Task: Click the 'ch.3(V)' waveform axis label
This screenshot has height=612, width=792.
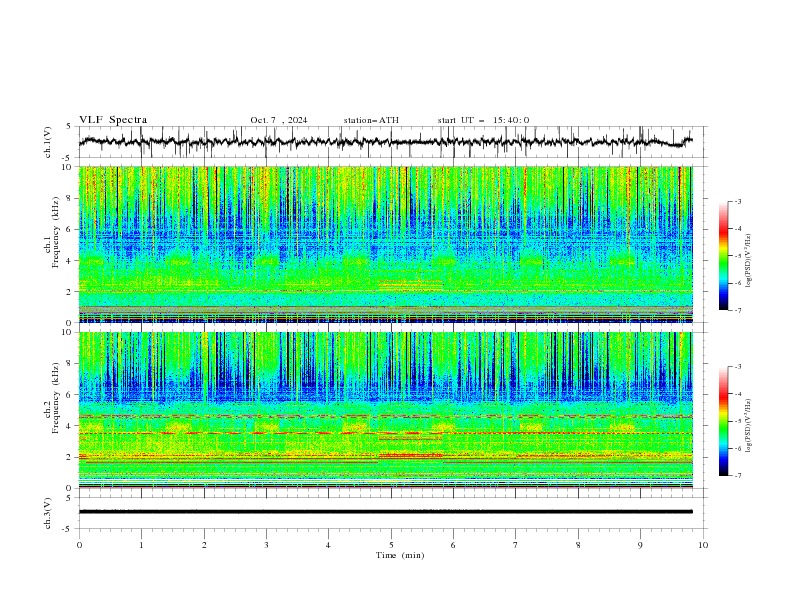Action: 48,513
